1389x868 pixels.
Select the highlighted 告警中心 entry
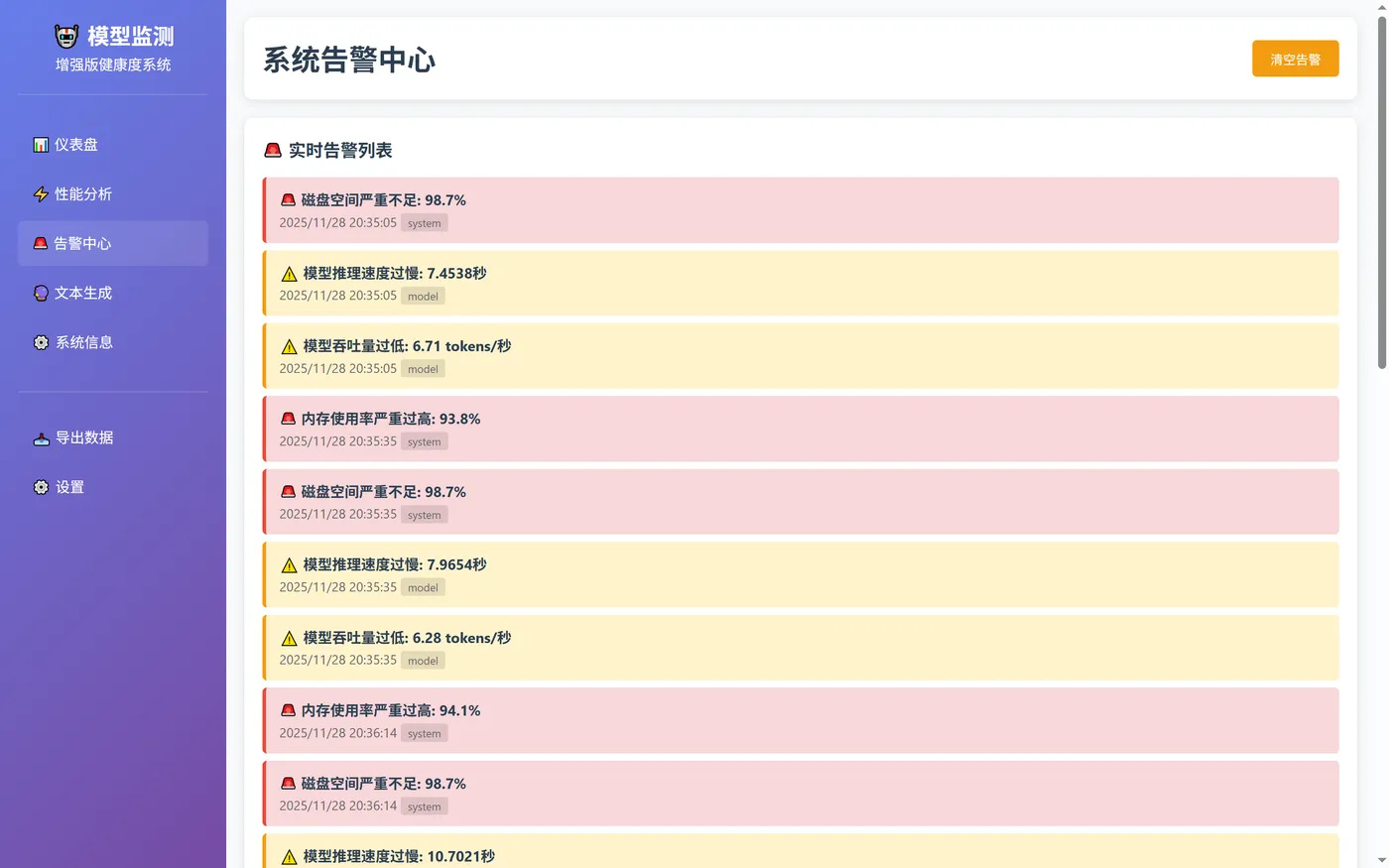(112, 243)
